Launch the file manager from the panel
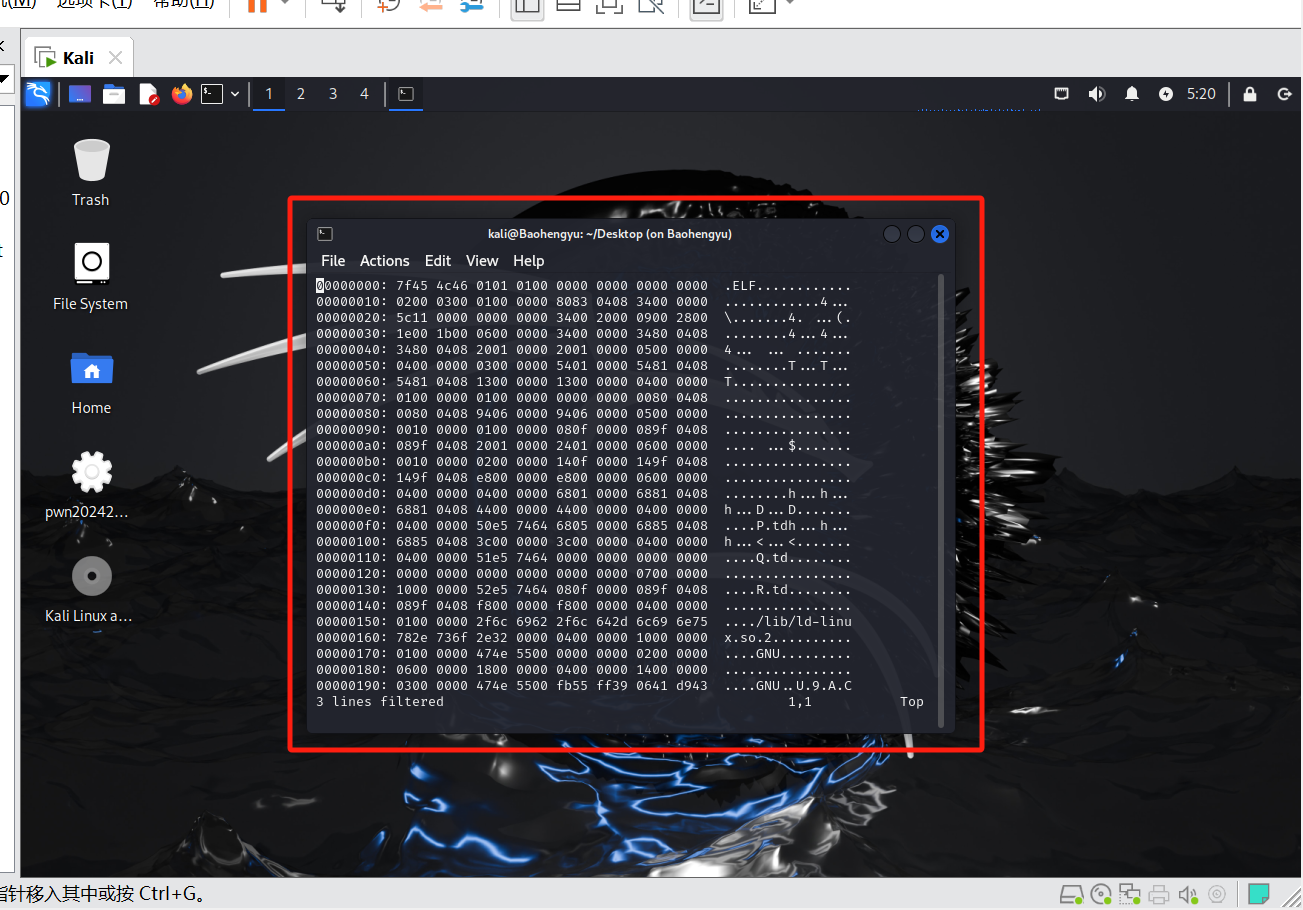1303x910 pixels. [114, 94]
